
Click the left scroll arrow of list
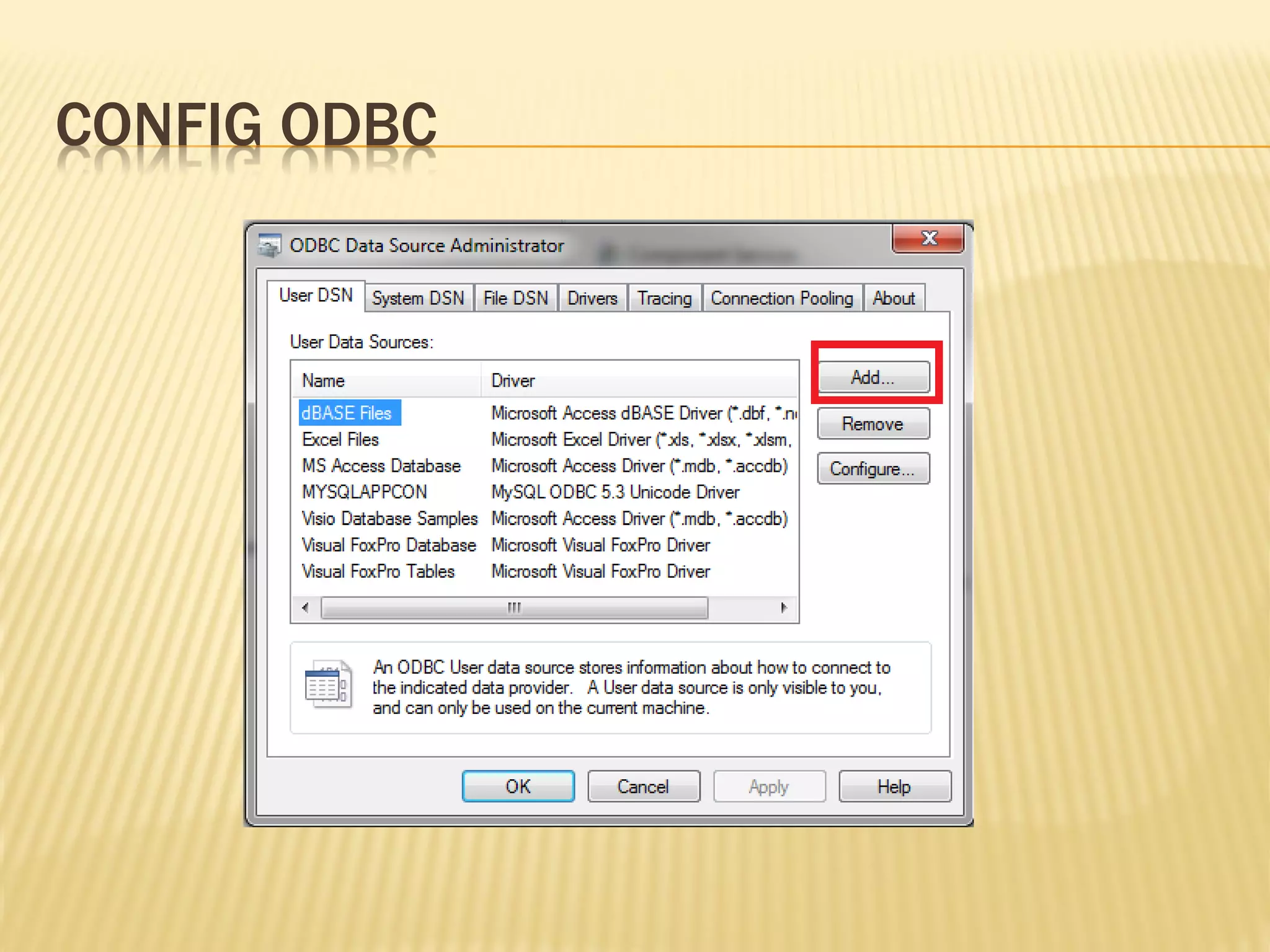coord(305,607)
